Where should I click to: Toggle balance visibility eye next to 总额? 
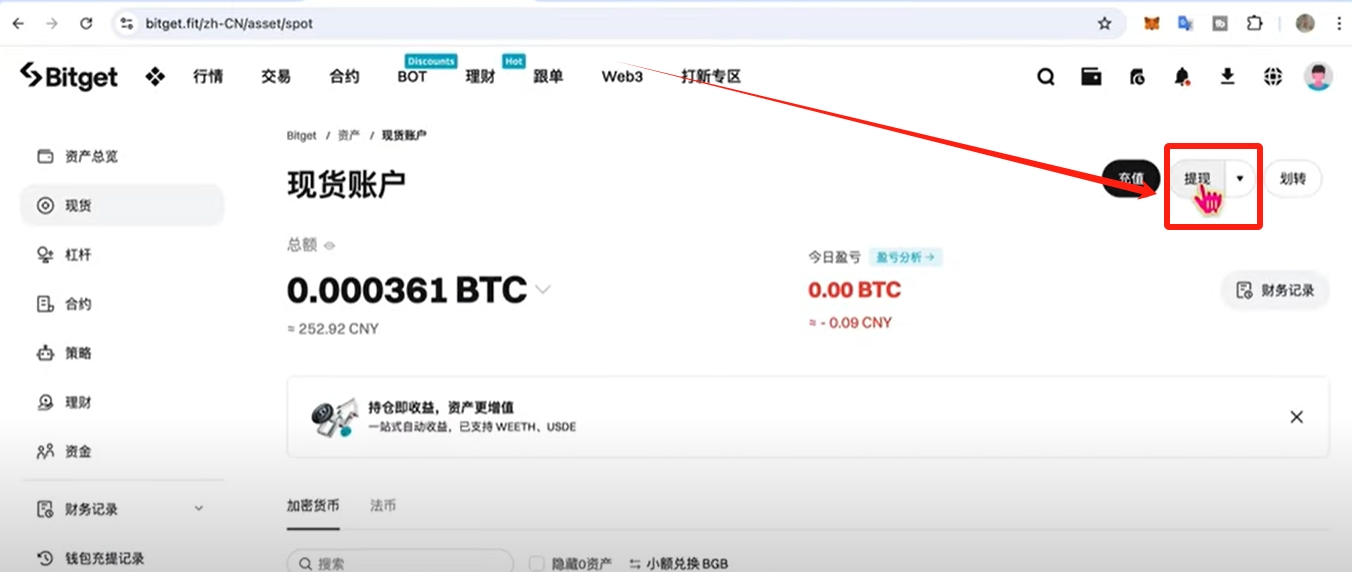coord(329,245)
